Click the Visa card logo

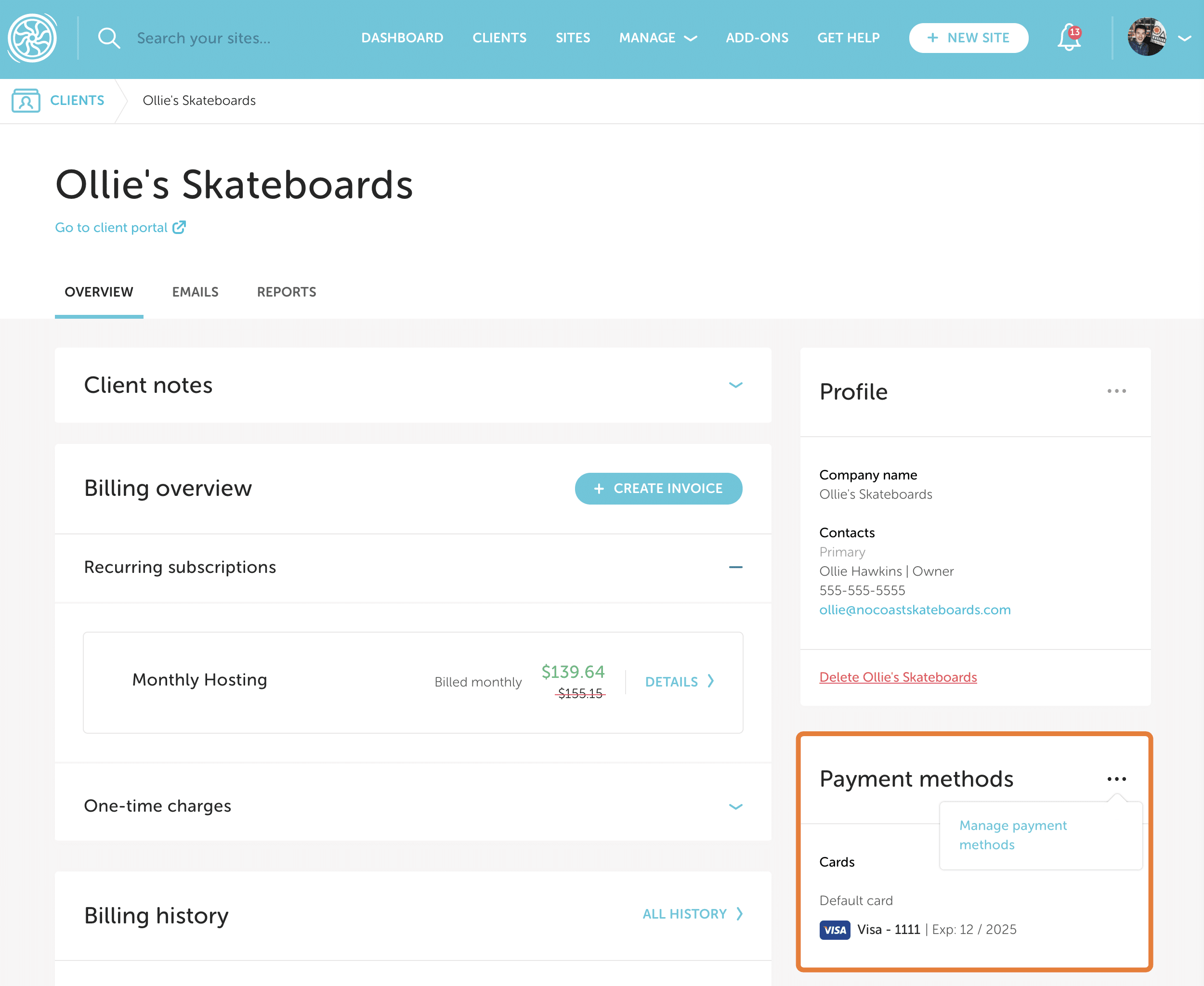(x=834, y=930)
